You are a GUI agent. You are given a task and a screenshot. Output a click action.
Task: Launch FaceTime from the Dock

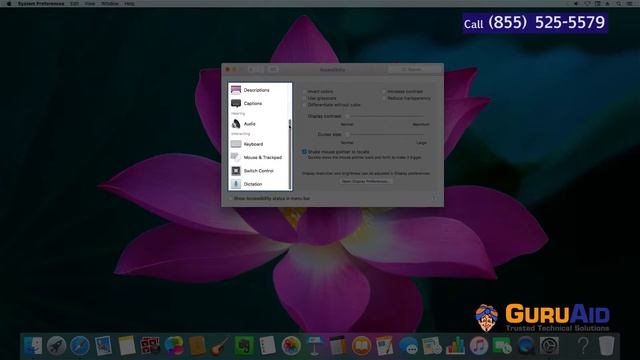(x=502, y=345)
